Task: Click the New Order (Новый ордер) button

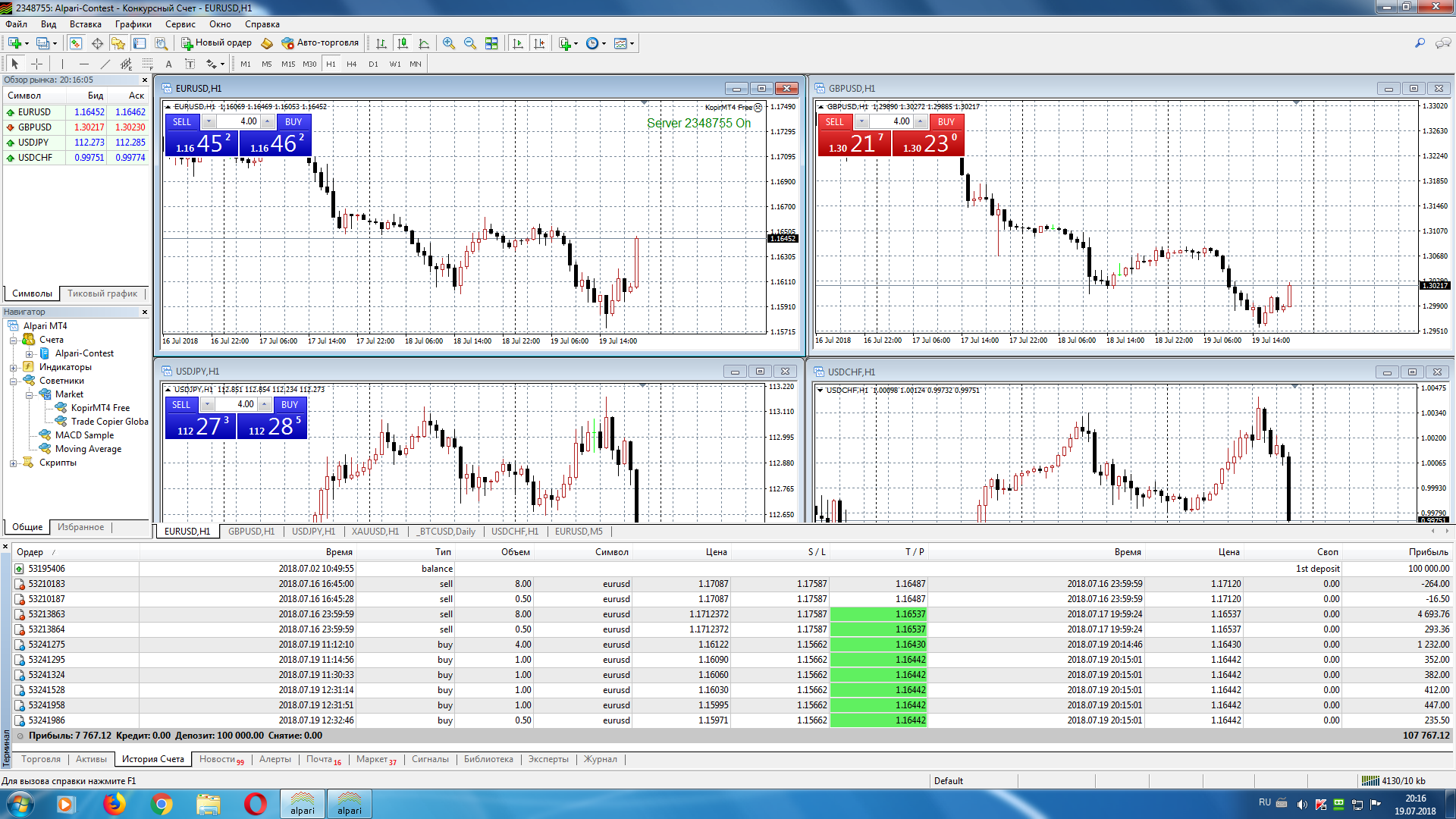Action: coord(216,43)
